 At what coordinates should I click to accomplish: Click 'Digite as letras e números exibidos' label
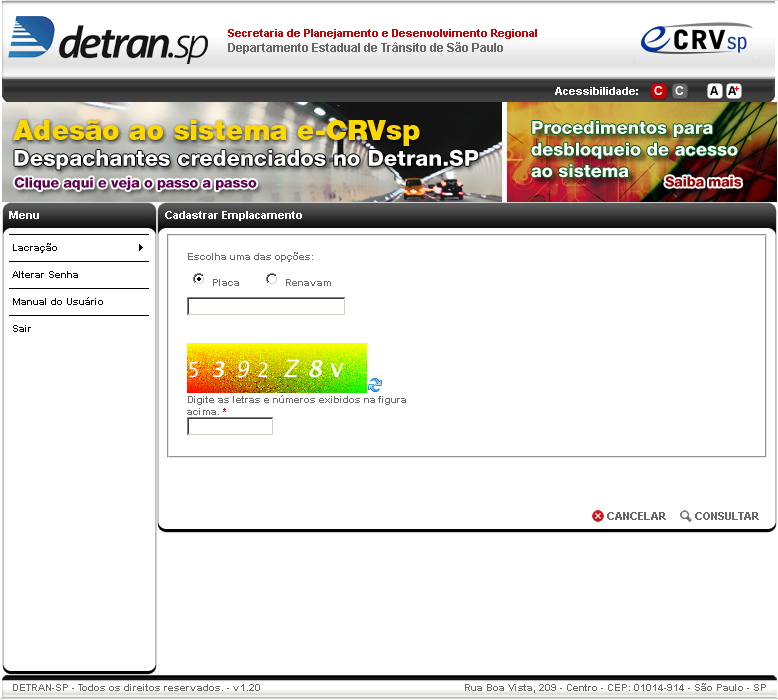pos(296,405)
